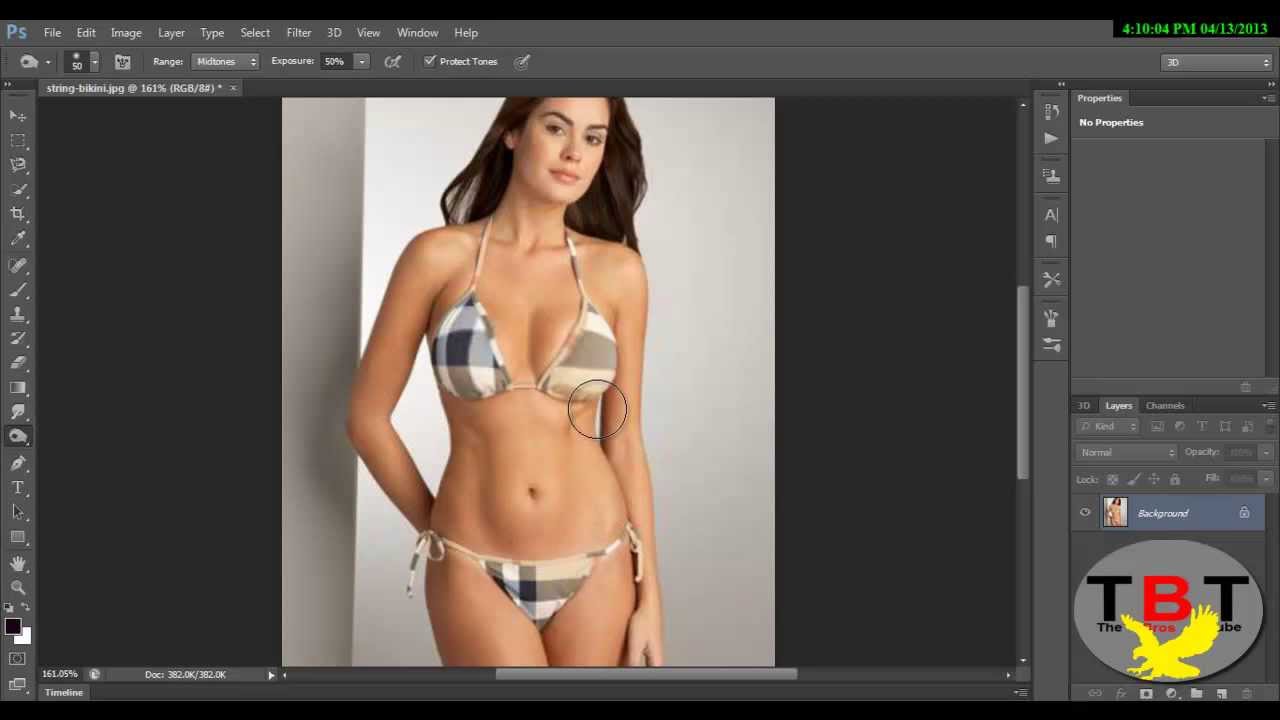
Task: Open the tool preset picker
Action: tap(34, 62)
